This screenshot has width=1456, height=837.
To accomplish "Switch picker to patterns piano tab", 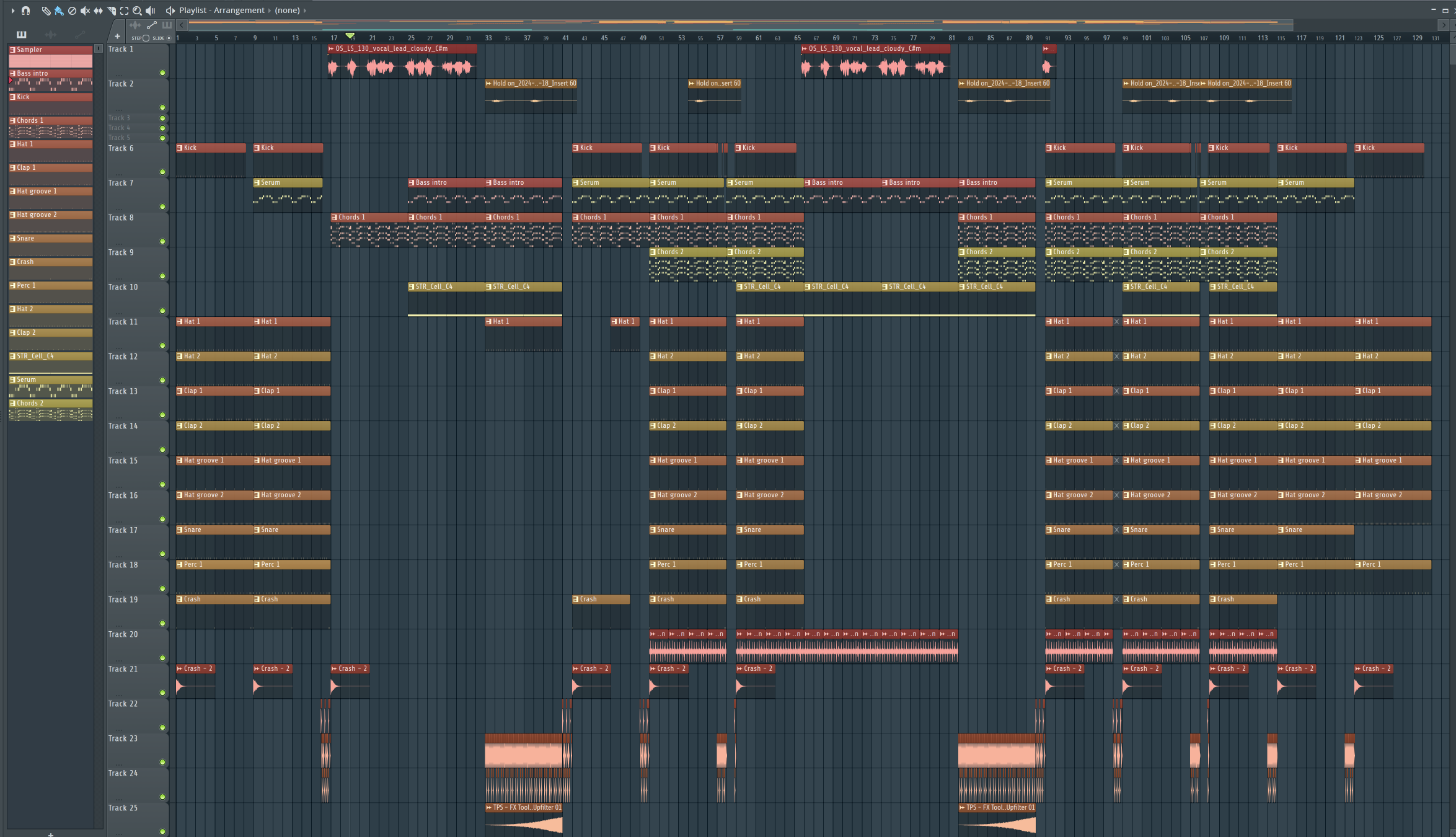I will click(21, 35).
